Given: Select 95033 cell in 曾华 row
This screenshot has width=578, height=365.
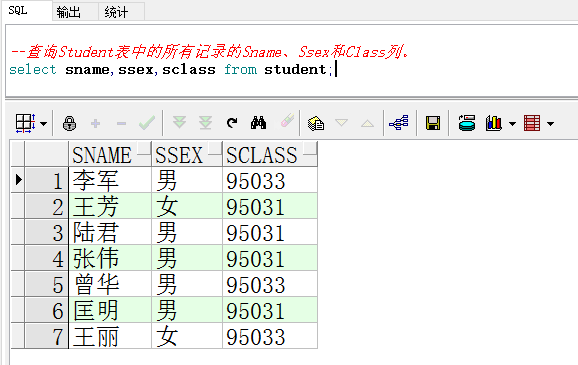Looking at the screenshot, I should [270, 284].
